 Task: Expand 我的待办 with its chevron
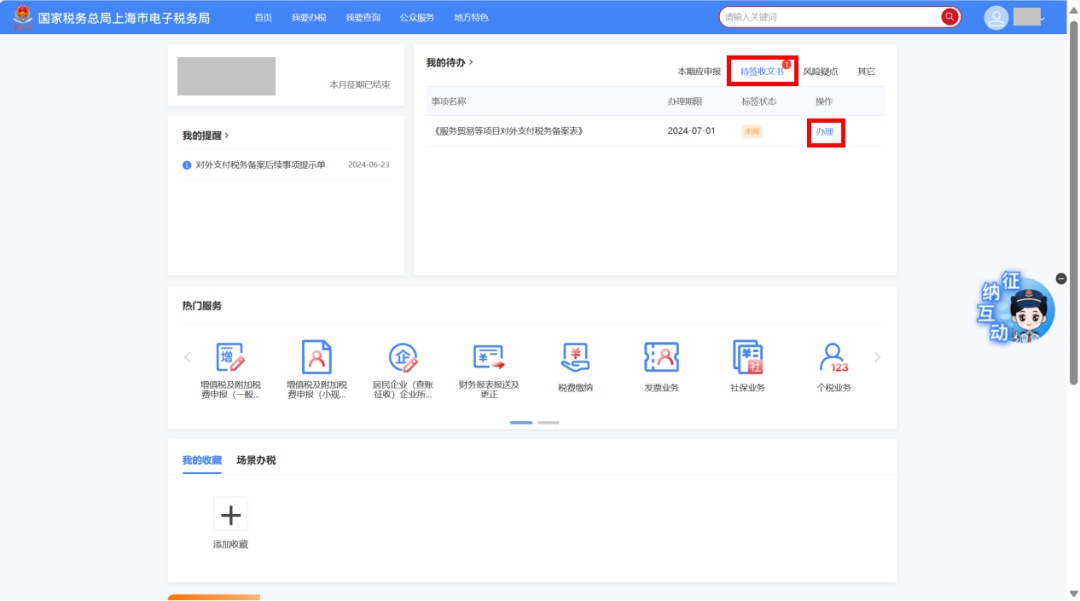[x=471, y=62]
